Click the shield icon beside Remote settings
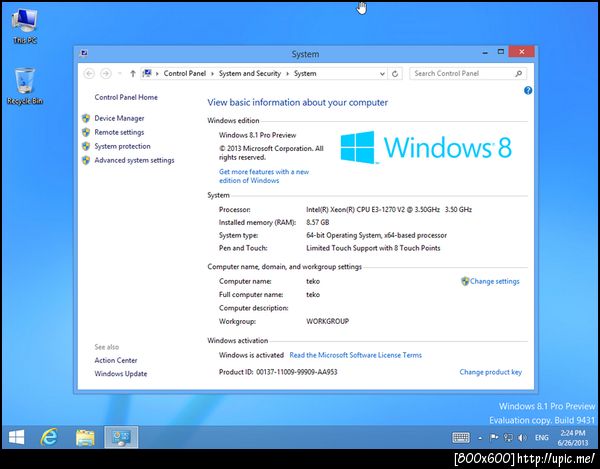Viewport: 600px width, 469px height. (86, 132)
